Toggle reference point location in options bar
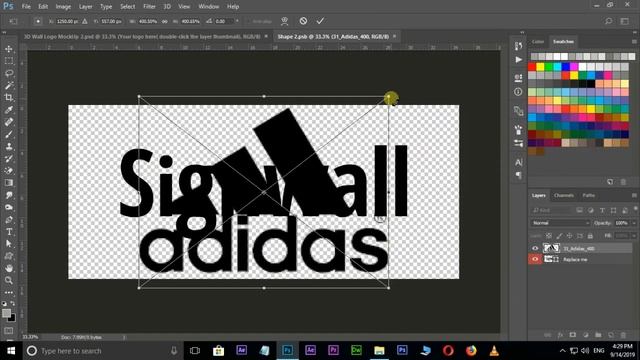The width and height of the screenshot is (640, 360). pyautogui.click(x=38, y=21)
